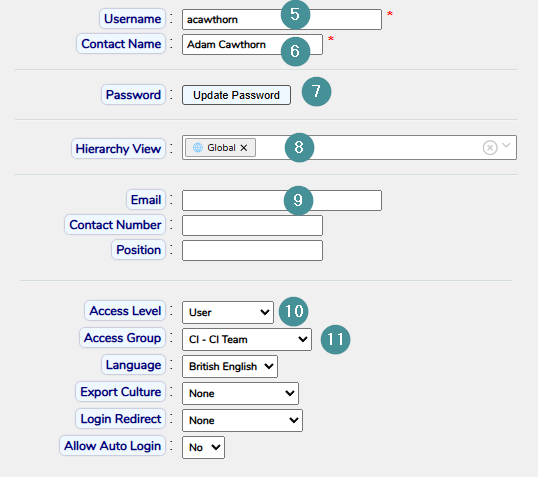This screenshot has width=538, height=477.
Task: Clear all Hierarchy View selections with the circled X
Action: [490, 148]
